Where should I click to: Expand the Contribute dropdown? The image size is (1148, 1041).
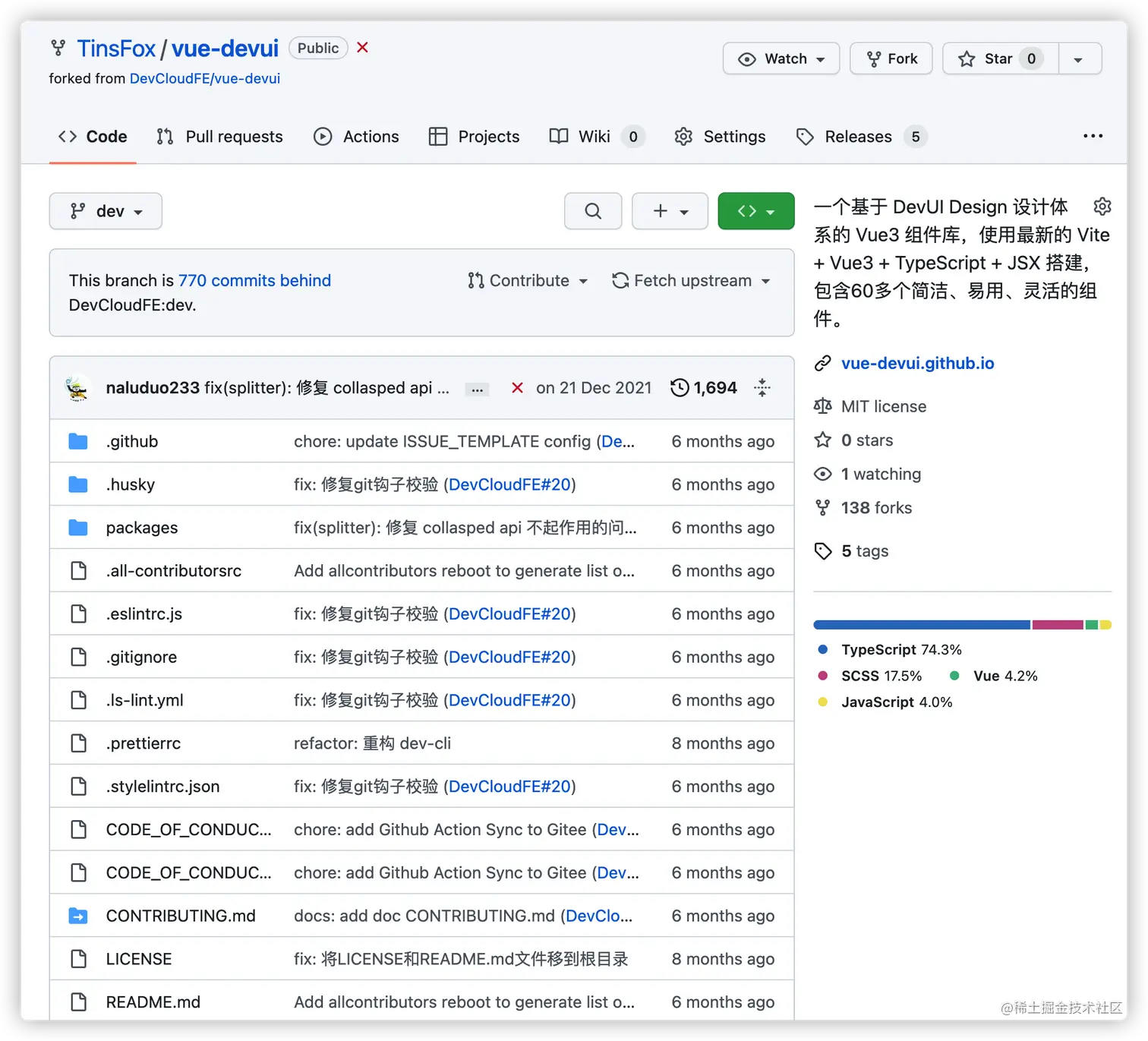click(528, 281)
